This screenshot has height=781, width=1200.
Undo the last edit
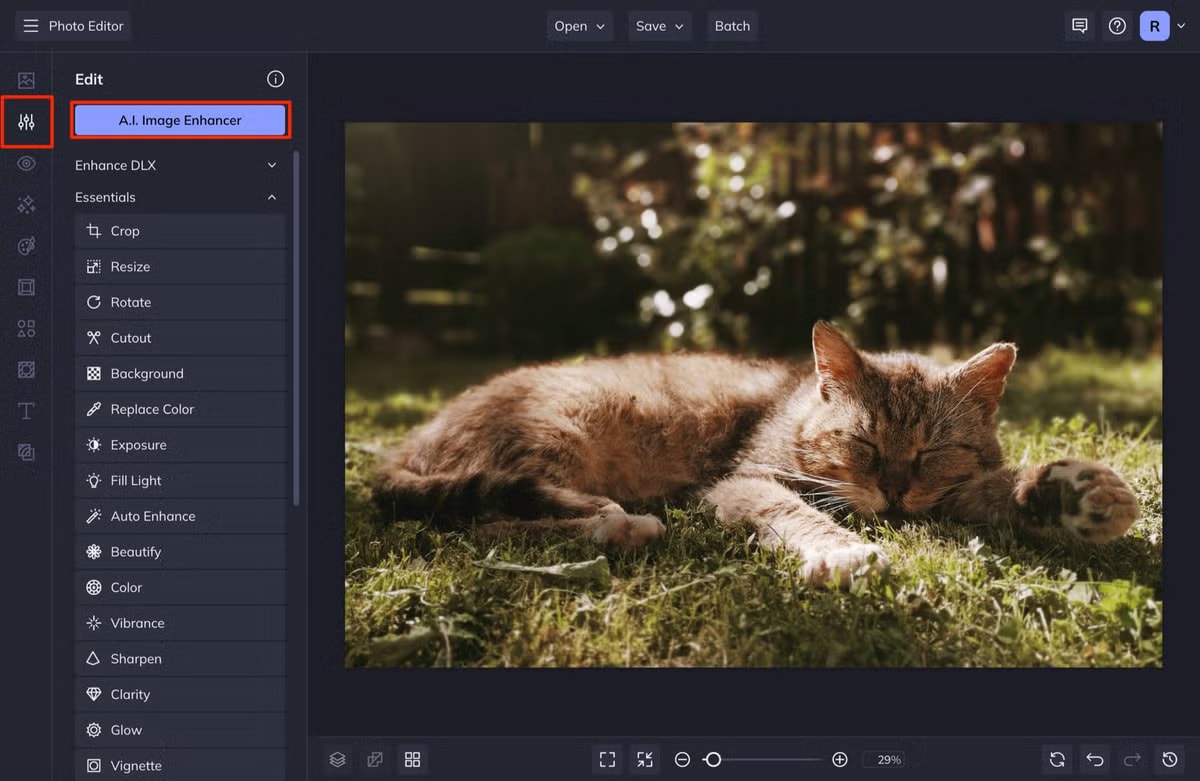1094,760
